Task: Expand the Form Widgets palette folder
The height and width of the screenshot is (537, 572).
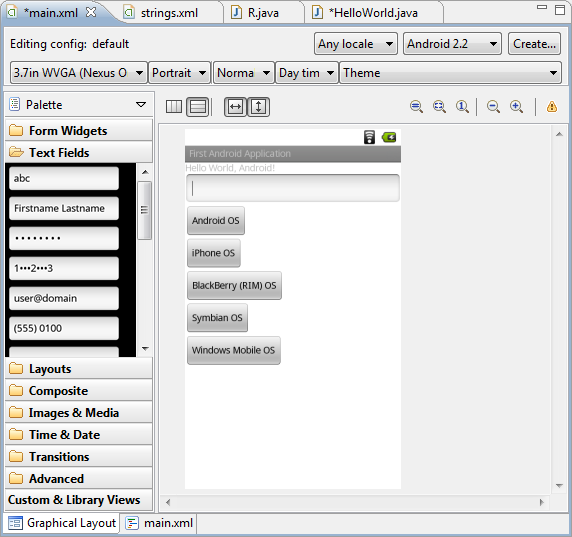Action: click(79, 131)
